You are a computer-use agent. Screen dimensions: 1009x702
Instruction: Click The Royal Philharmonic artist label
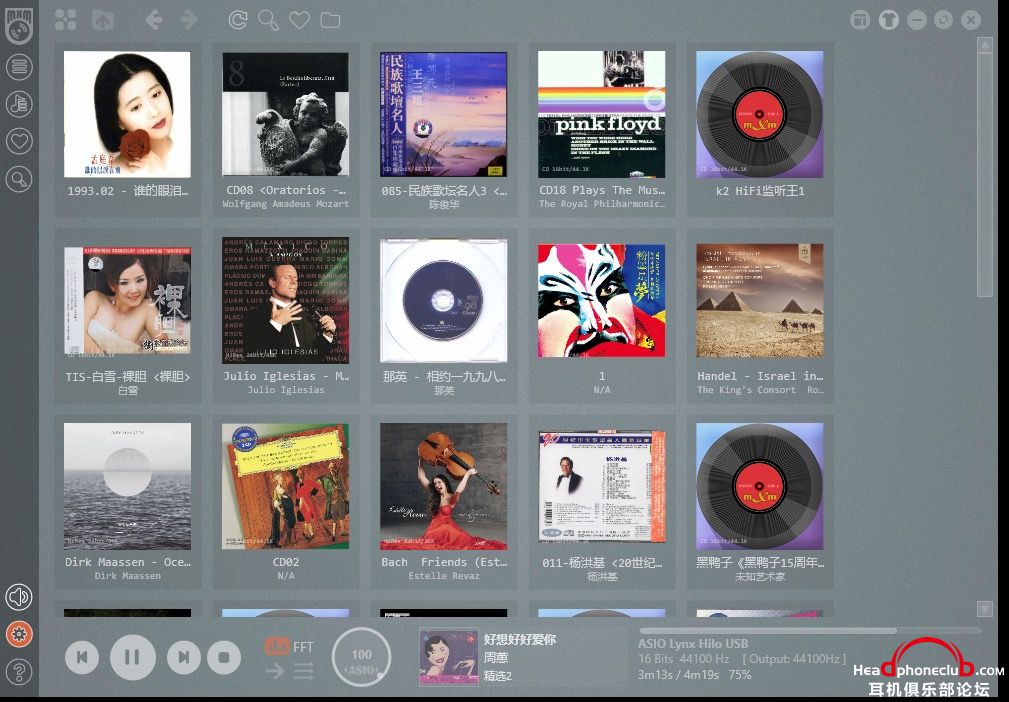click(602, 204)
